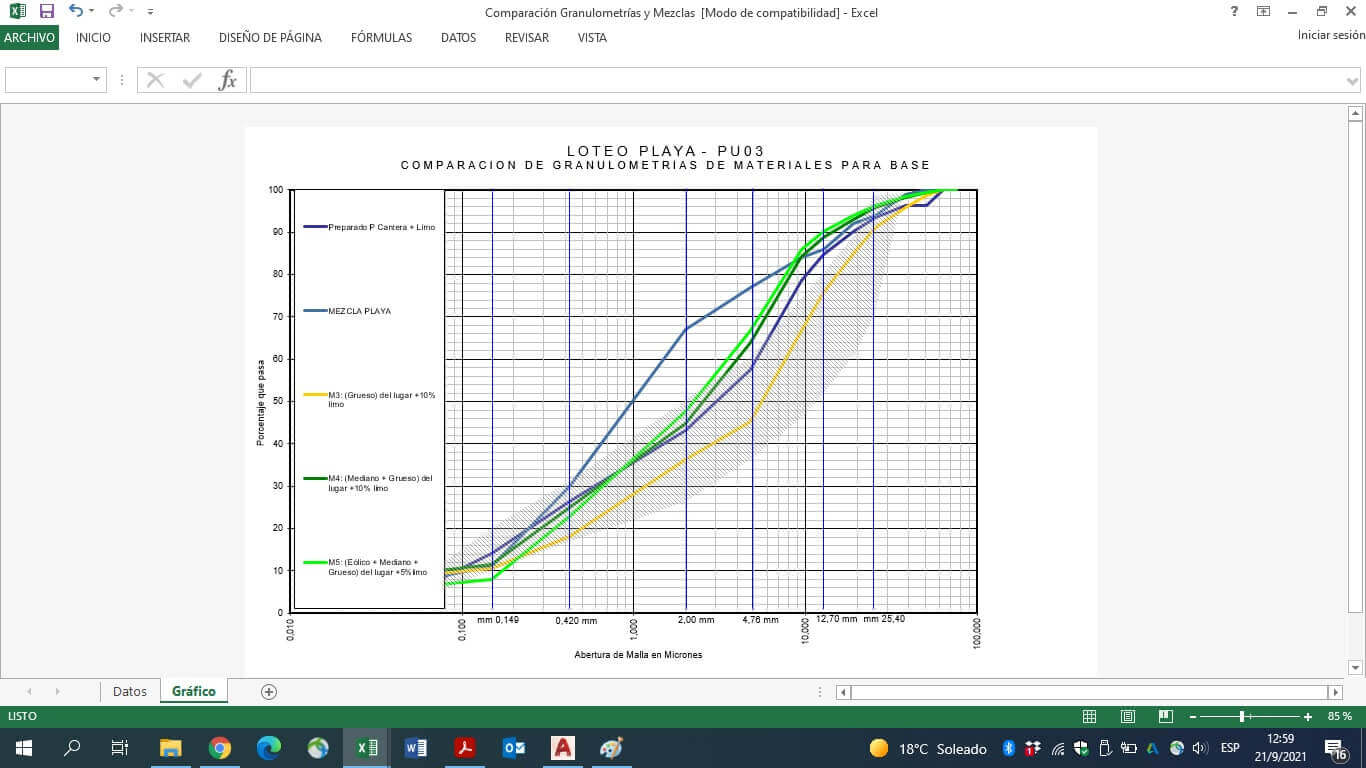
Task: Click the zoom slider handle
Action: [x=1242, y=717]
